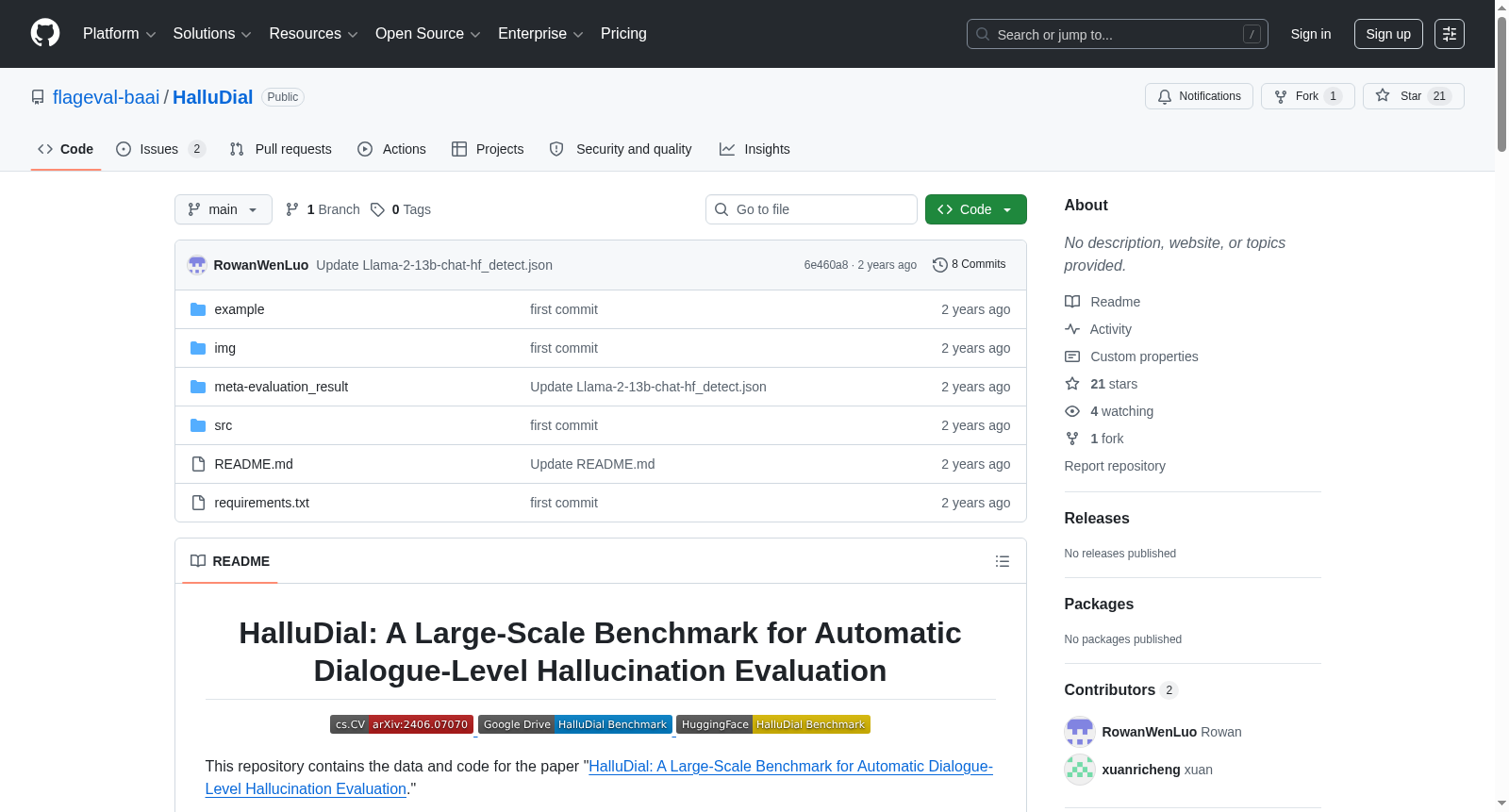Open the Releases heading link
Screen dimensions: 1509x812
coord(1097,519)
